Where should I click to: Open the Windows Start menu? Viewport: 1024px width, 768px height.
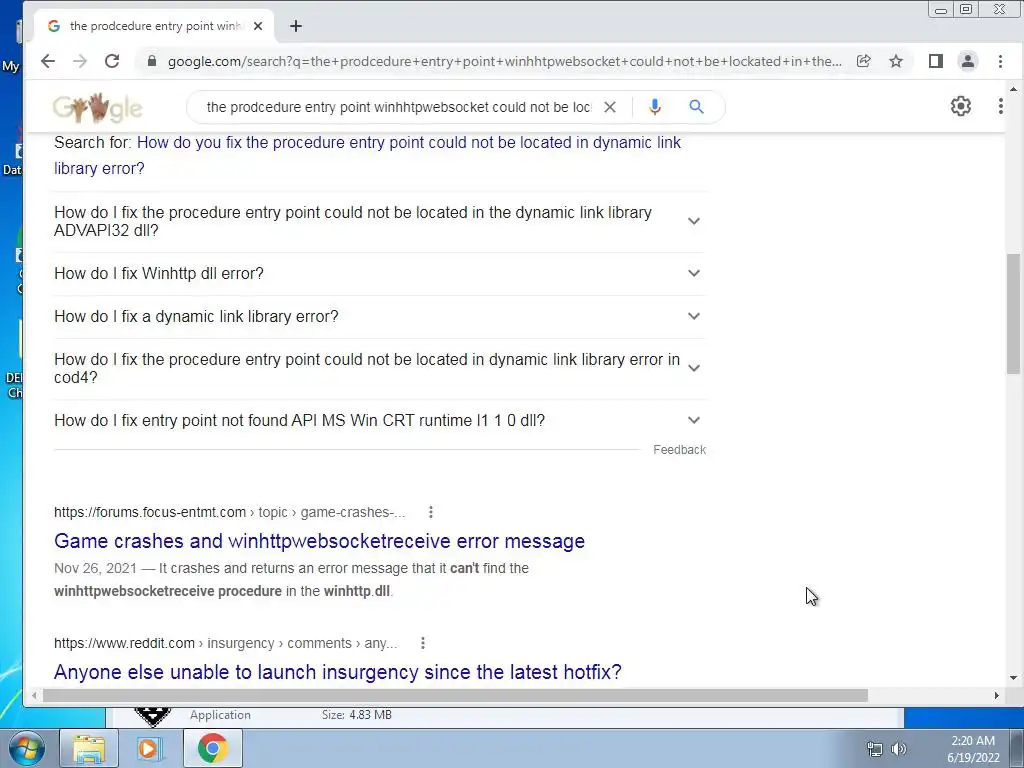26,748
